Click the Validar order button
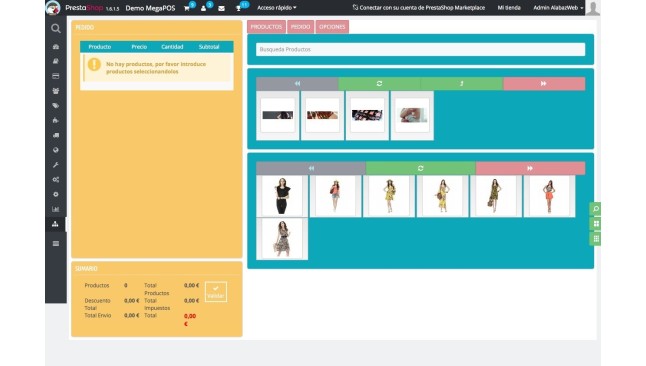 pos(215,292)
